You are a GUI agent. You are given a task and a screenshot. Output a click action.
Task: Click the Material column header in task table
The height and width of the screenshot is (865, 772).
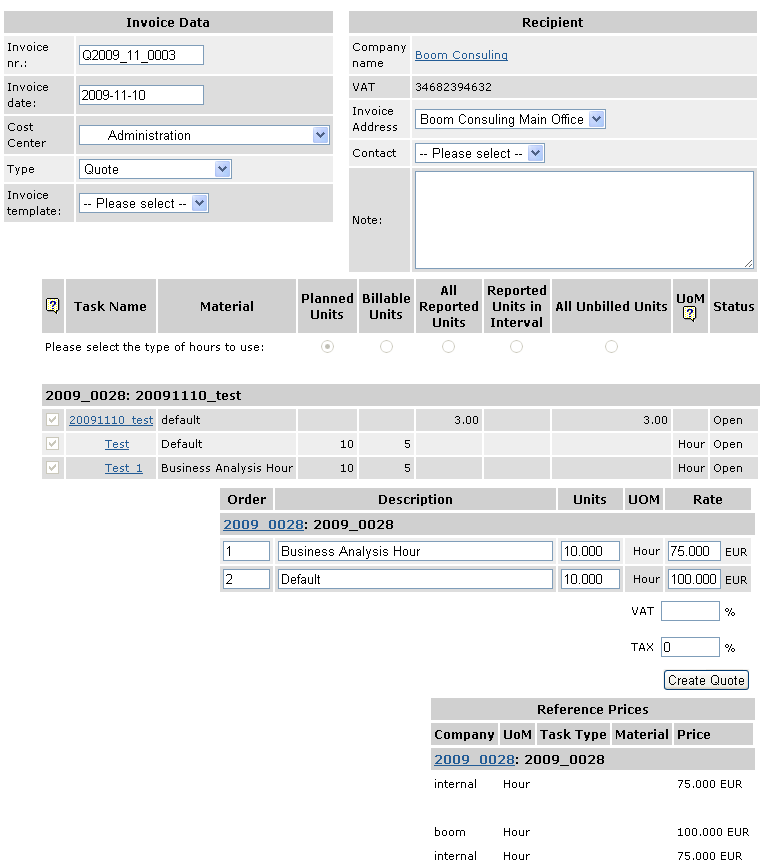227,306
